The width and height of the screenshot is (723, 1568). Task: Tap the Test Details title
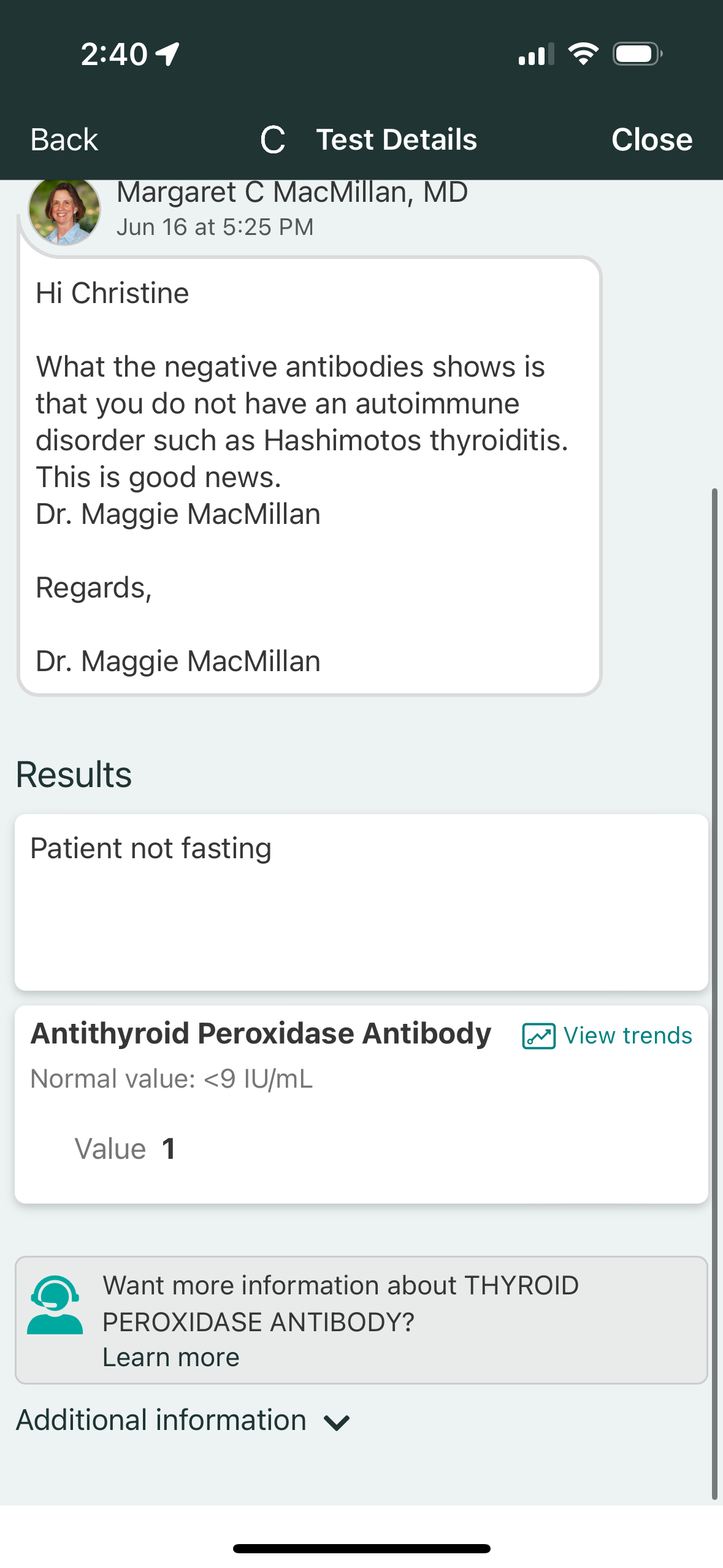[x=396, y=140]
